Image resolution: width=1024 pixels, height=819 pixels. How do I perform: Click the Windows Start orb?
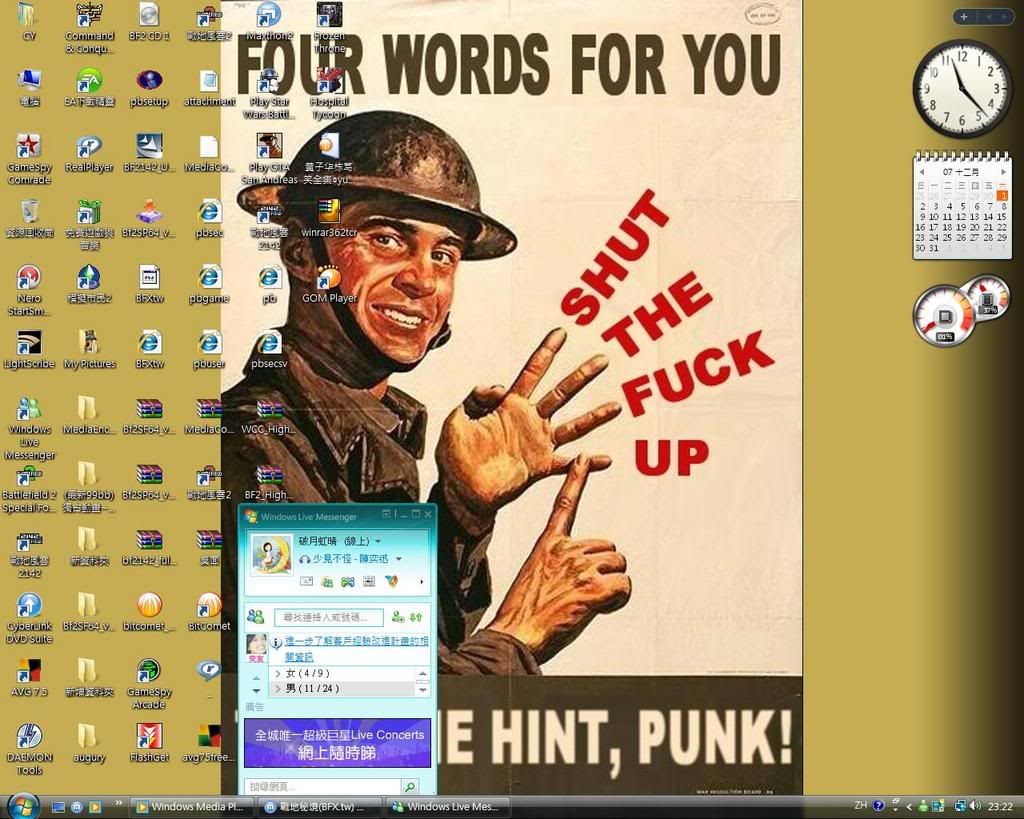(22, 805)
